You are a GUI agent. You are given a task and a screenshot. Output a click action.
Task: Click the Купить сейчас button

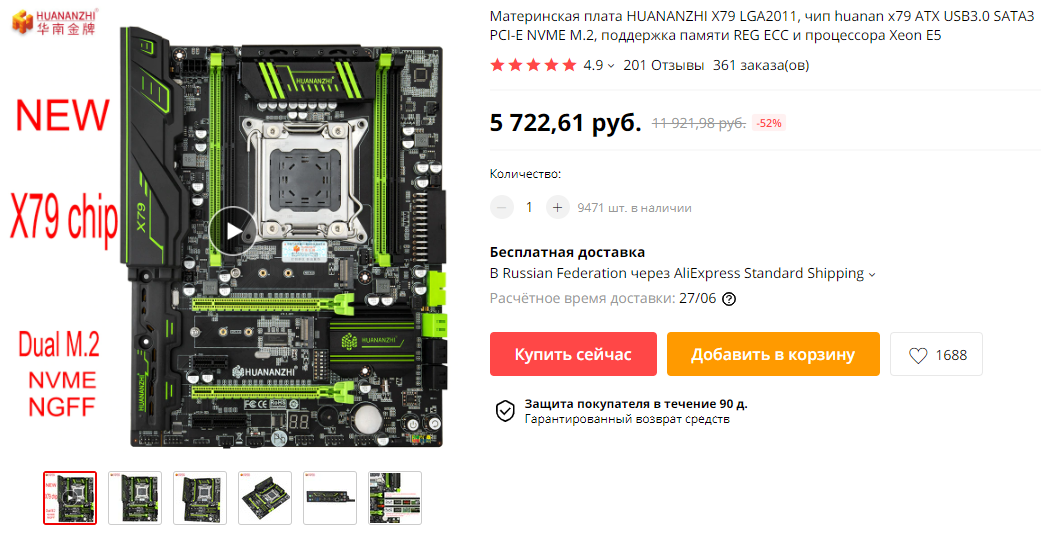(573, 354)
